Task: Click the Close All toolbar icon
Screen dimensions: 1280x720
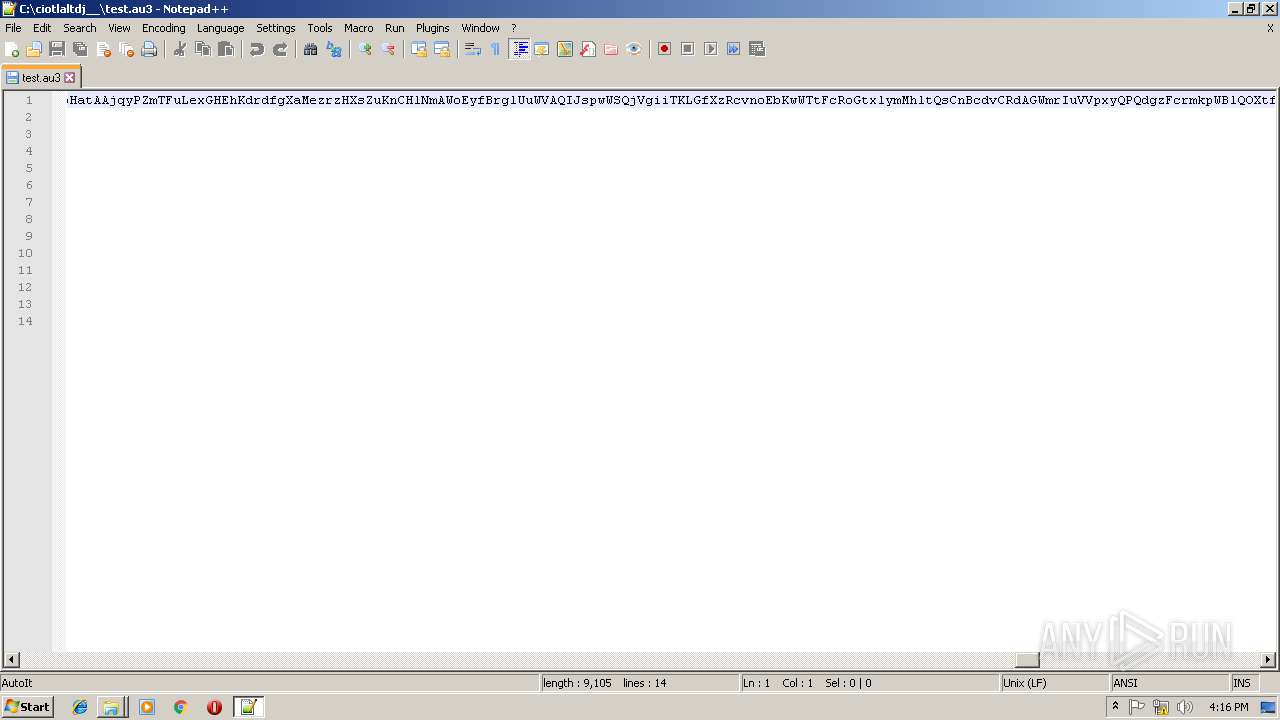Action: [x=126, y=49]
